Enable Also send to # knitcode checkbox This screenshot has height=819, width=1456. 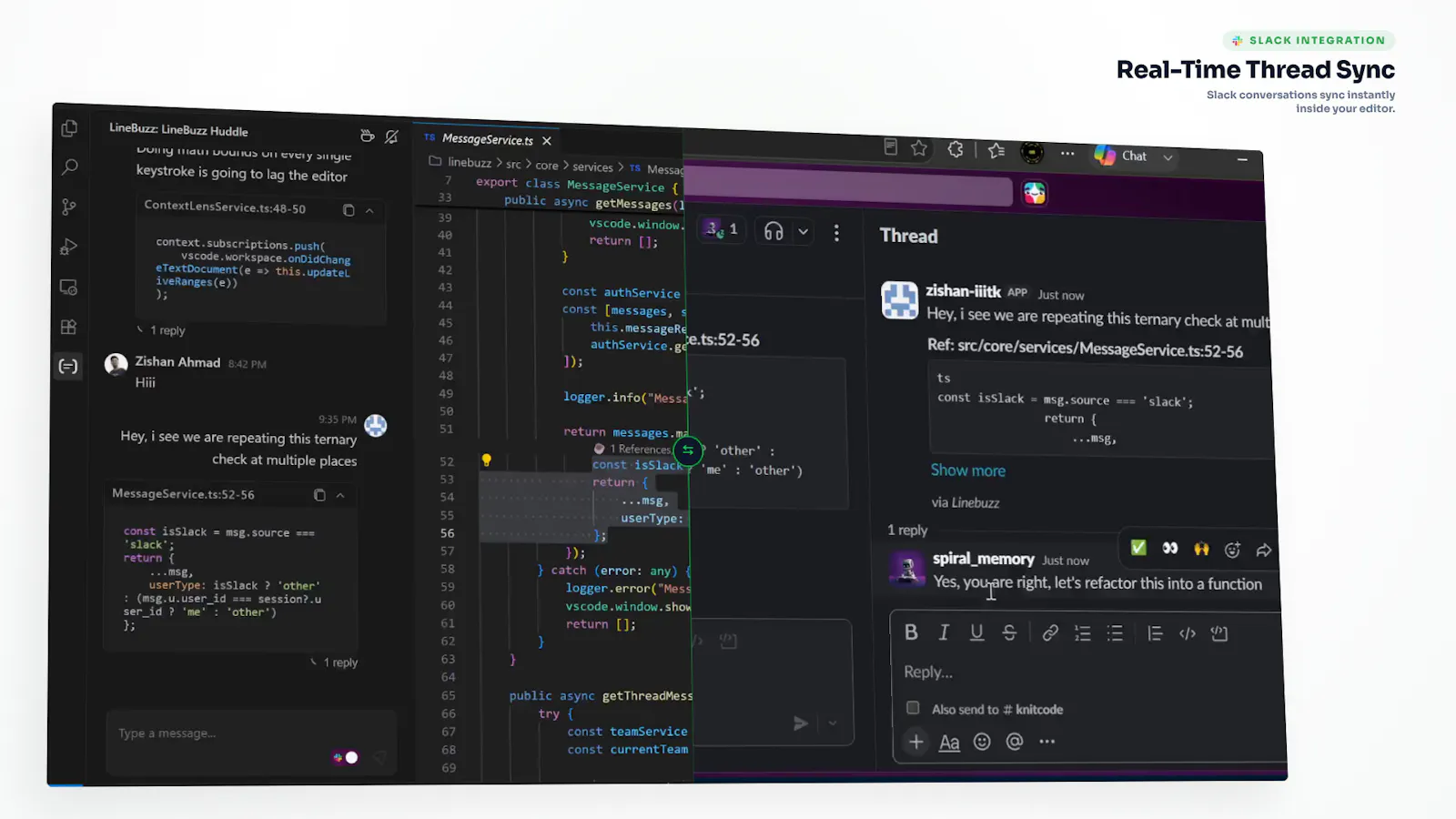(913, 708)
